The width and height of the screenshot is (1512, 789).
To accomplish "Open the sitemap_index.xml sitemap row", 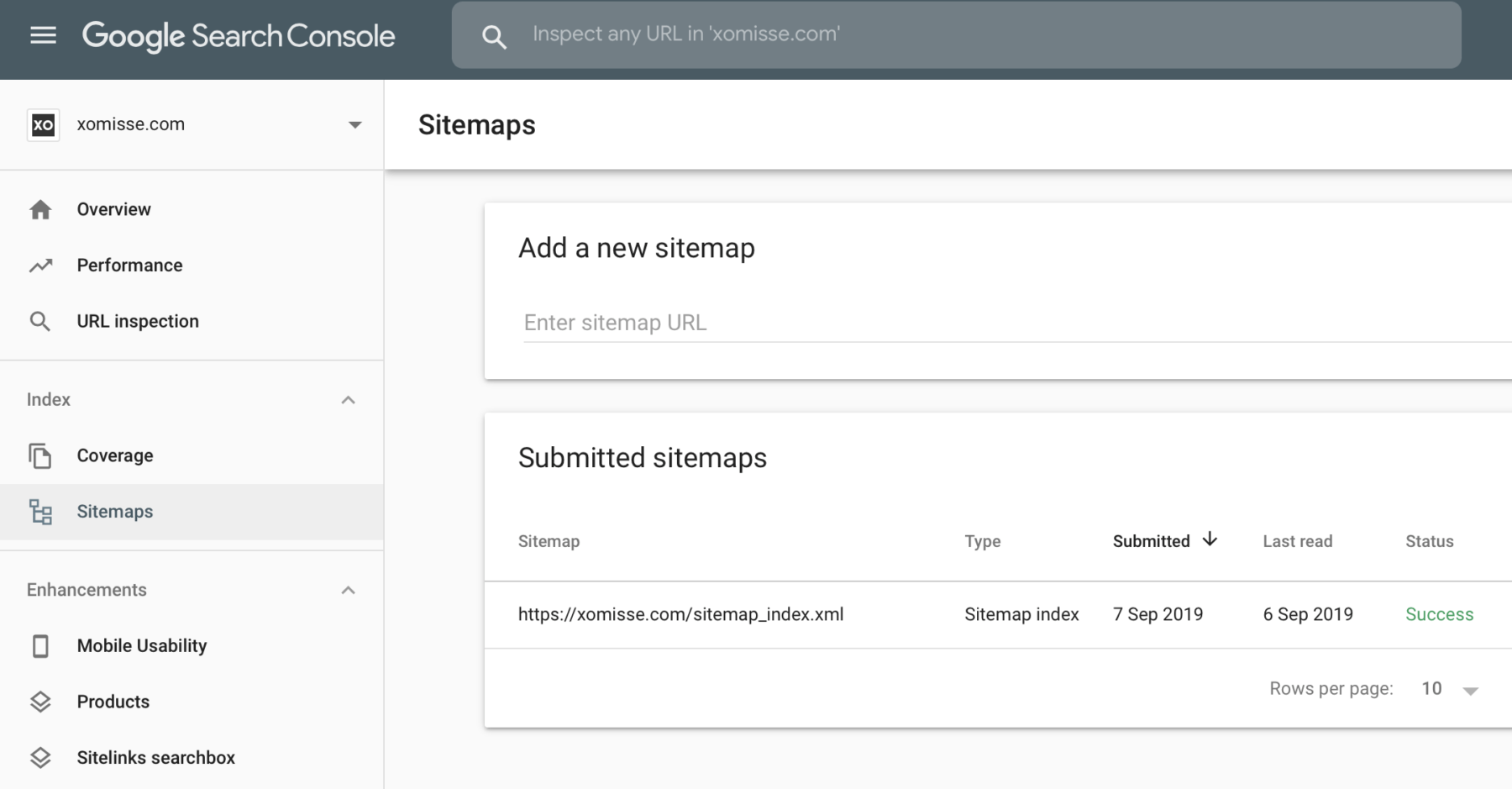I will point(680,614).
